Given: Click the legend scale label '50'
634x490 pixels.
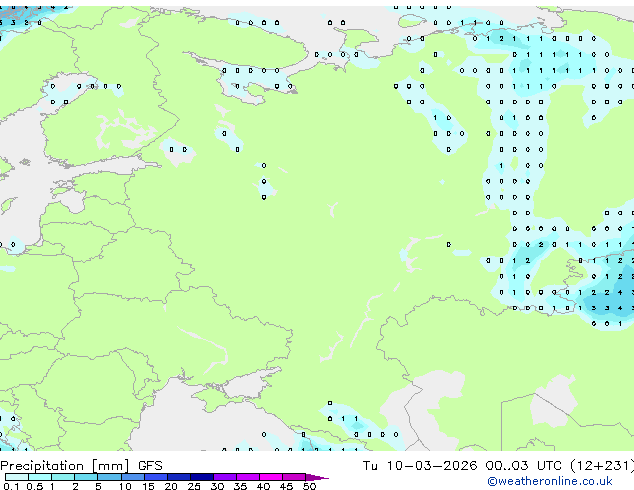Looking at the screenshot, I should pyautogui.click(x=309, y=486).
